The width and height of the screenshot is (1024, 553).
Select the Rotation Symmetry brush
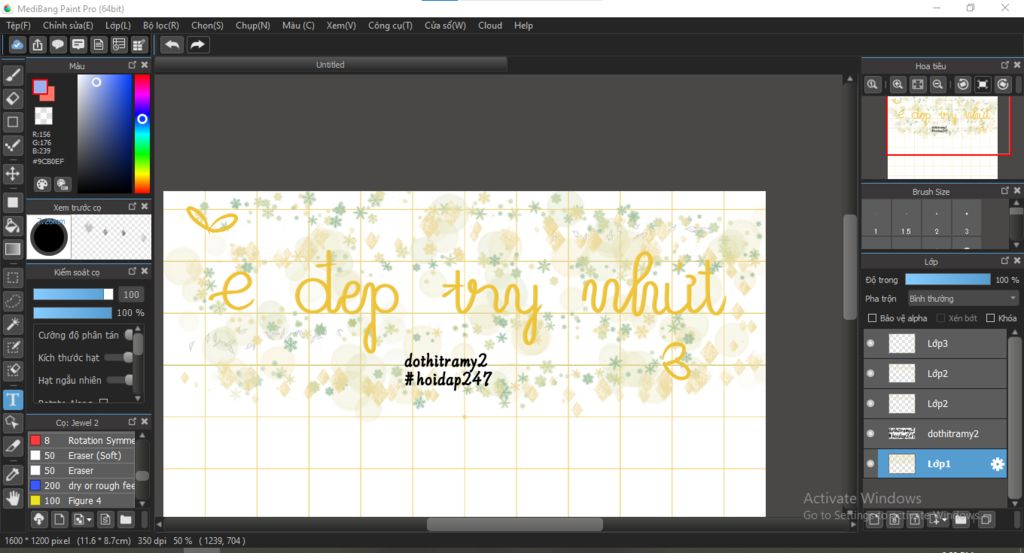point(82,441)
